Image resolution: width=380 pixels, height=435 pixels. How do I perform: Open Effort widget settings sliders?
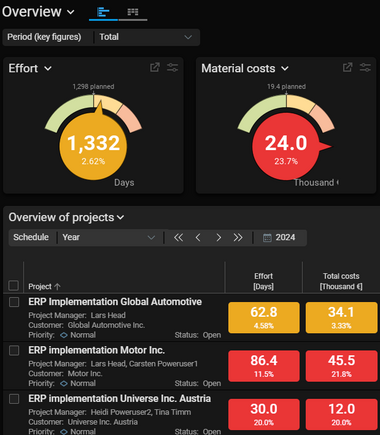tap(172, 67)
